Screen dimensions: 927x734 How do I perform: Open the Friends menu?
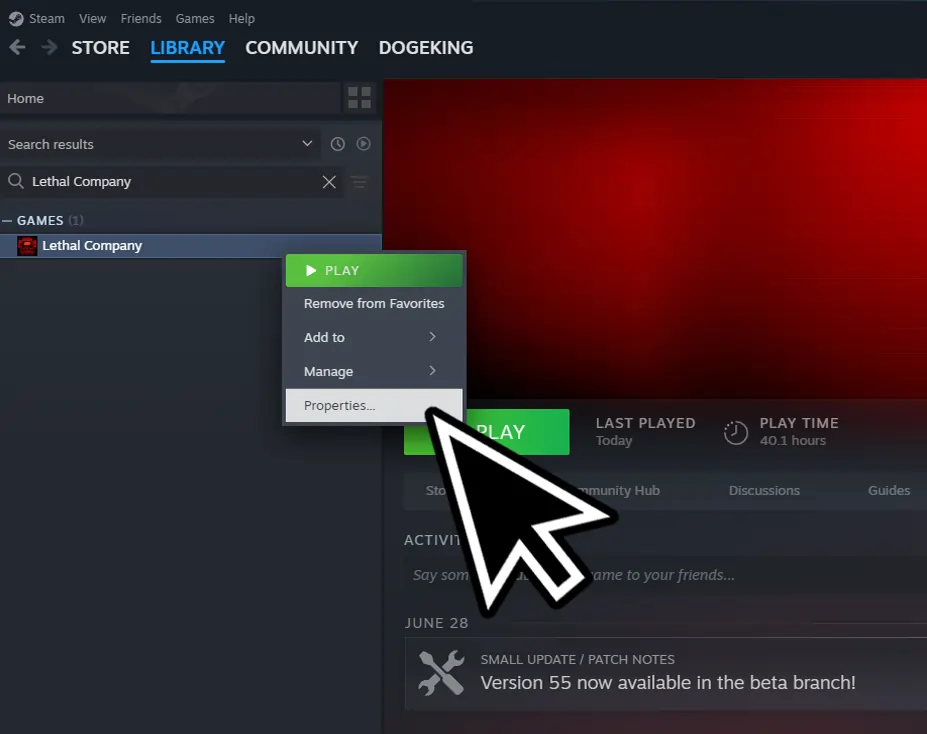click(x=140, y=18)
